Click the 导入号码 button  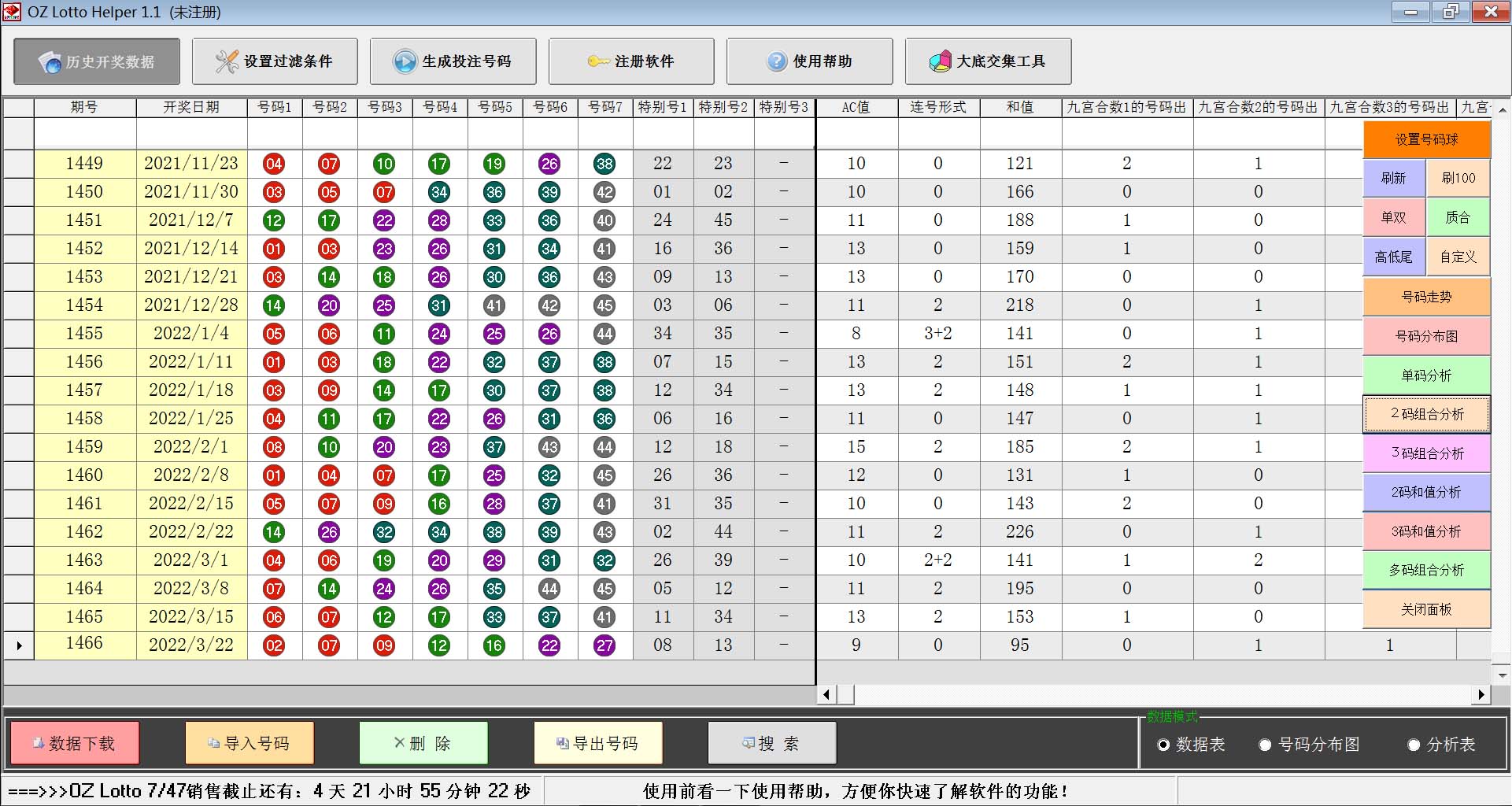click(250, 743)
